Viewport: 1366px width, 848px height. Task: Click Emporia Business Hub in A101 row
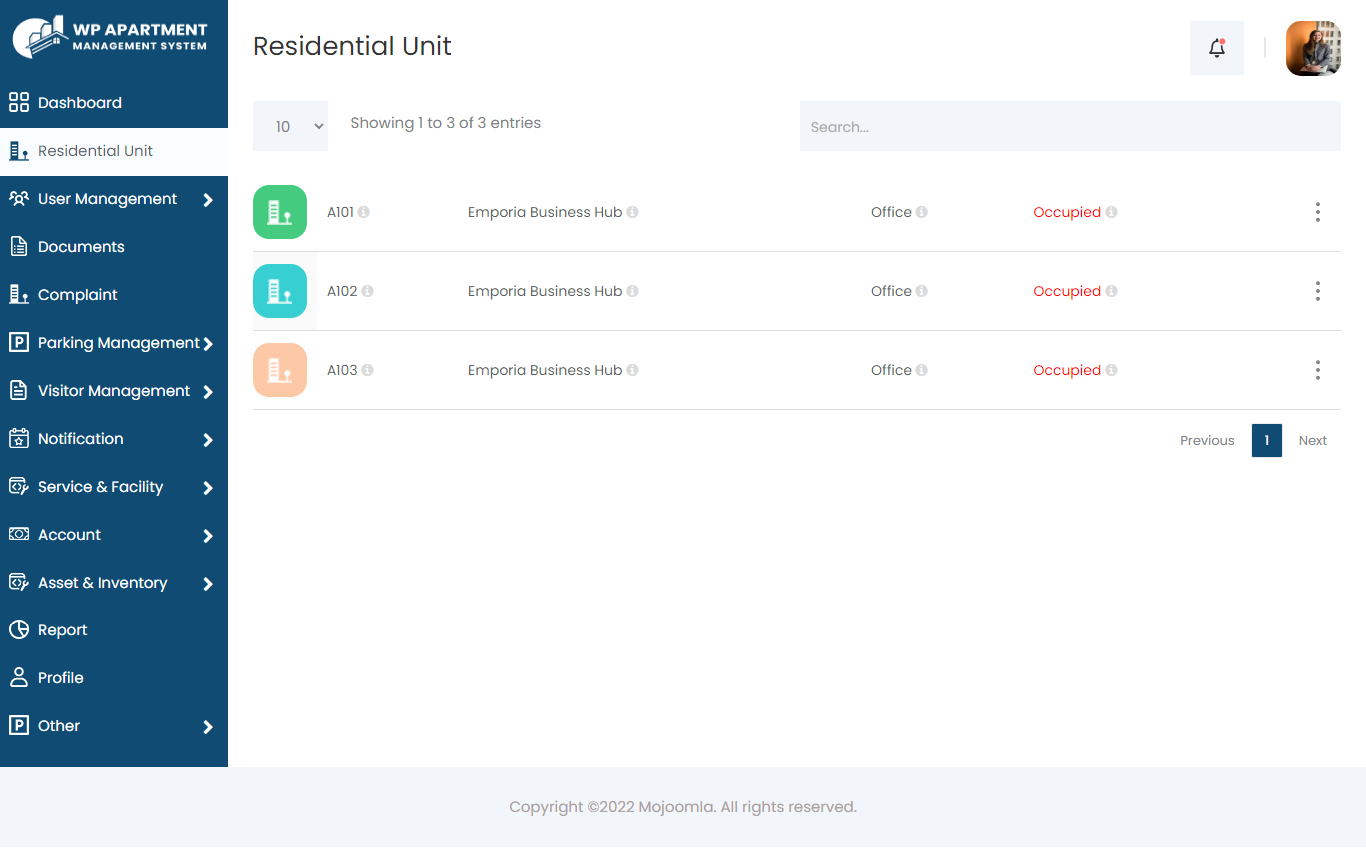pos(545,212)
